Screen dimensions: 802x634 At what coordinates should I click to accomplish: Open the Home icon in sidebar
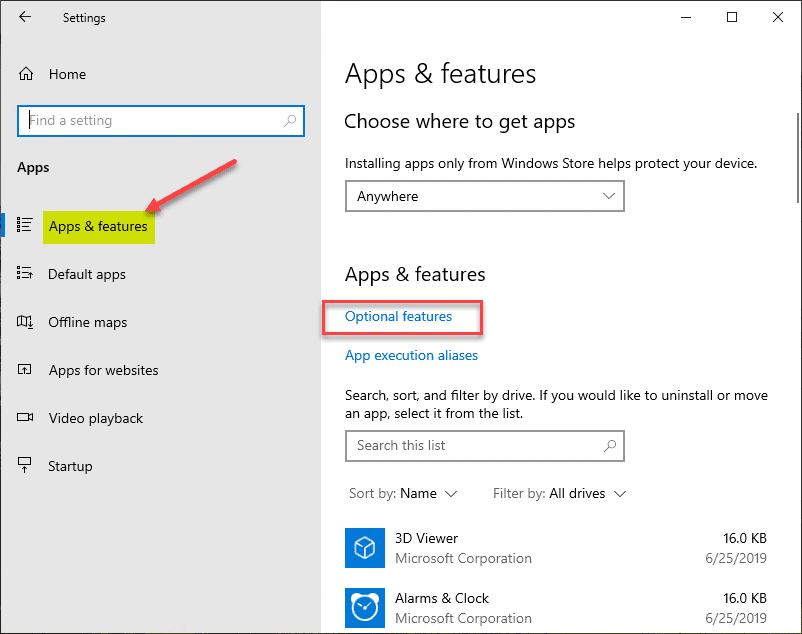click(26, 74)
